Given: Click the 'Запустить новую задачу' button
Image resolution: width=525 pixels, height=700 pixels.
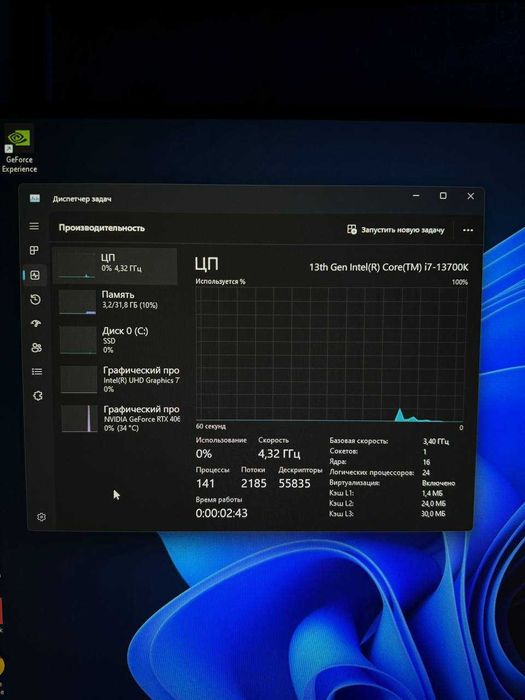Looking at the screenshot, I should coord(396,229).
